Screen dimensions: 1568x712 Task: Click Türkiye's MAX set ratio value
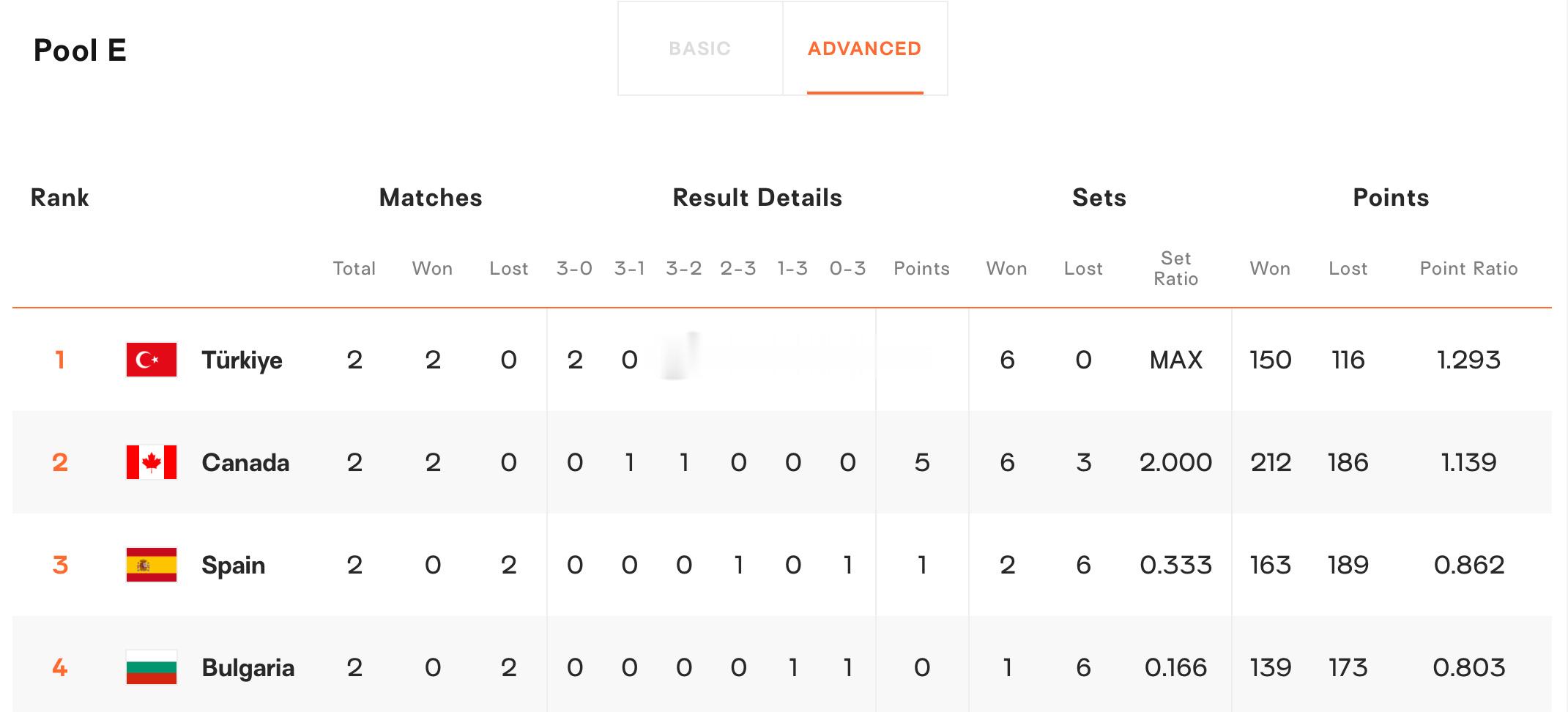pos(1175,360)
